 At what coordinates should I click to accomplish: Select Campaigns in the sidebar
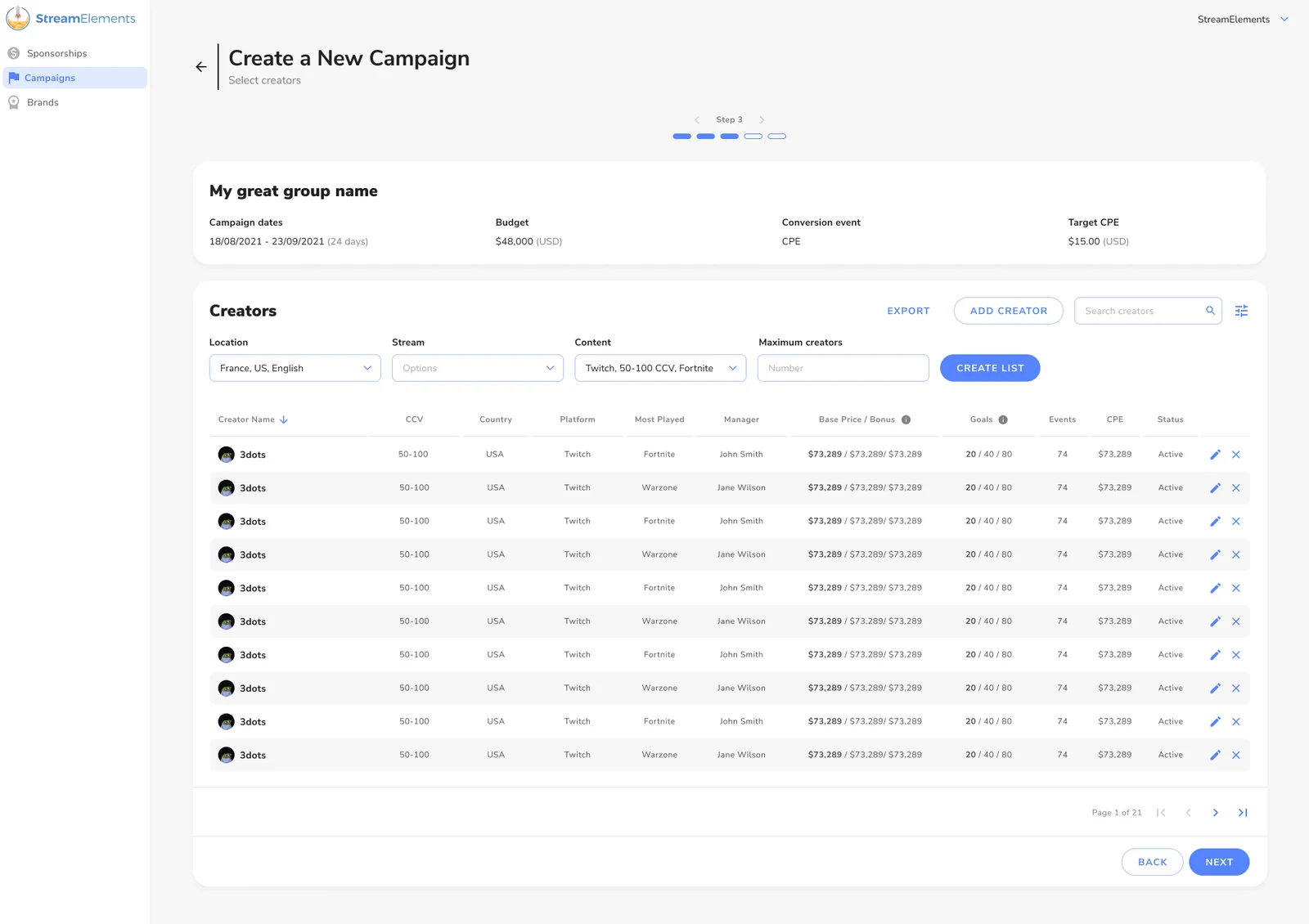coord(74,78)
